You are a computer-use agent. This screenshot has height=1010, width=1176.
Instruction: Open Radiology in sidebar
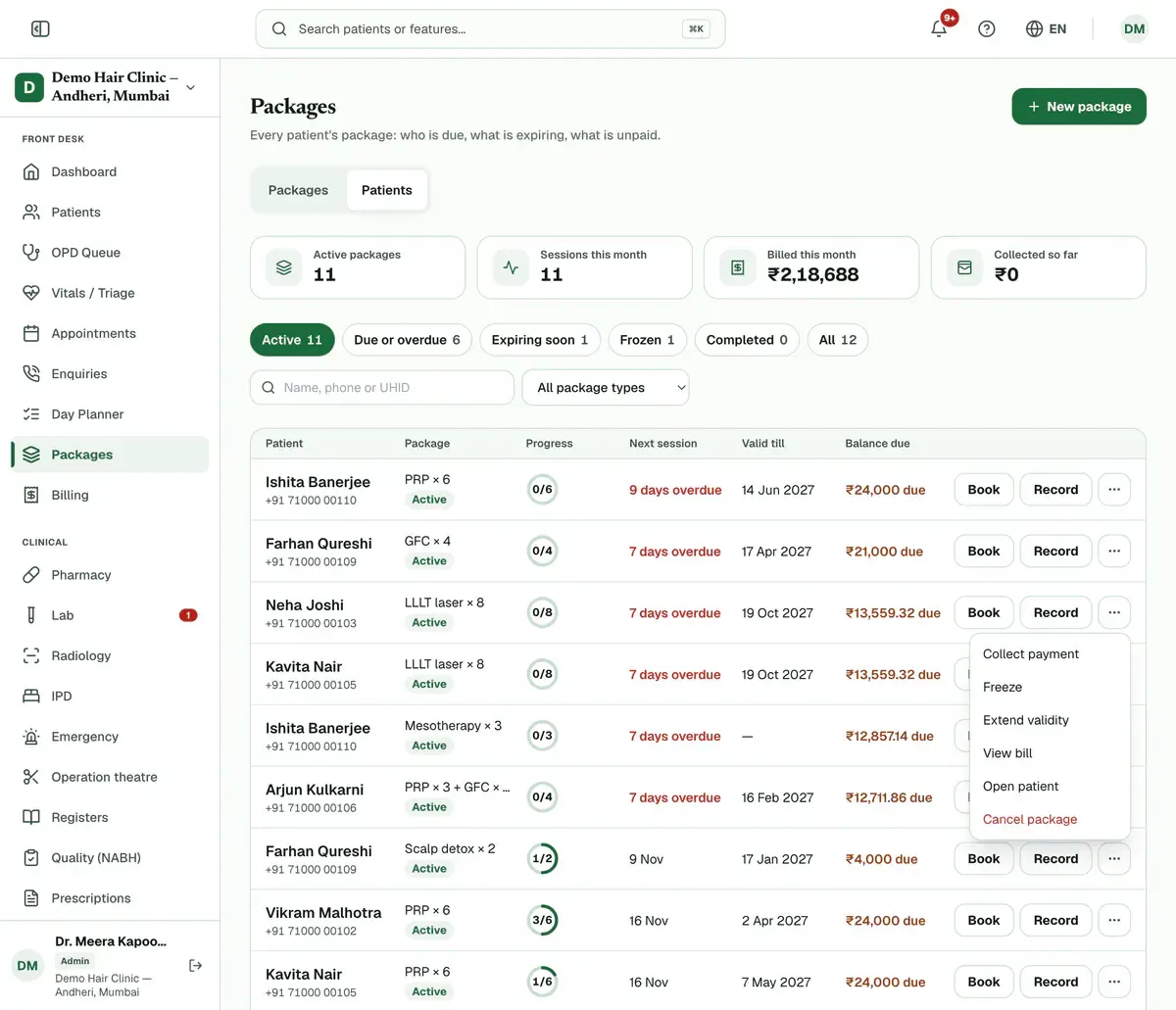point(110,655)
